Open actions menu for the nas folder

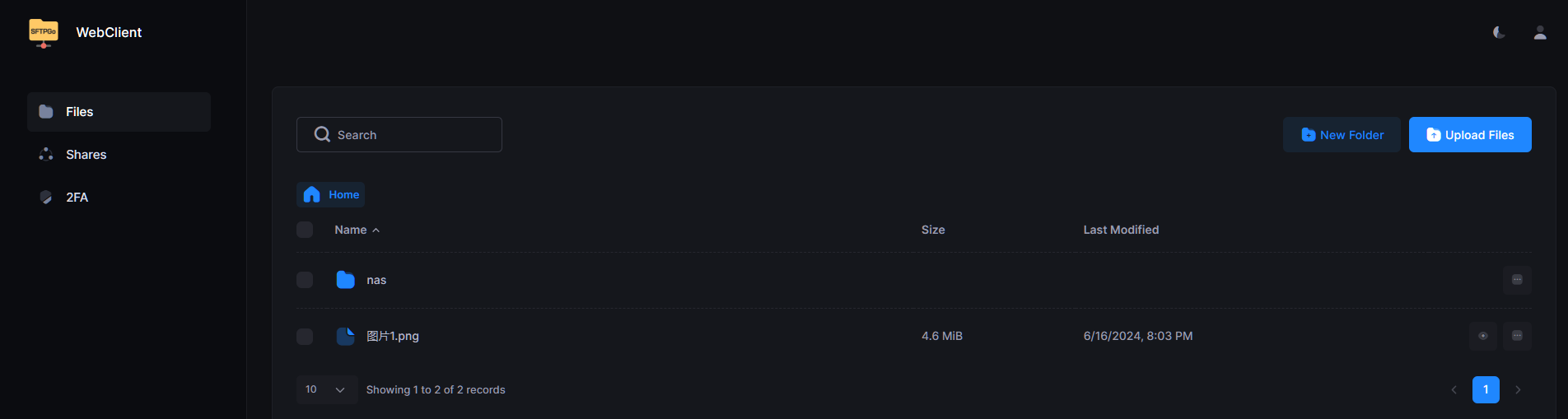pyautogui.click(x=1517, y=280)
